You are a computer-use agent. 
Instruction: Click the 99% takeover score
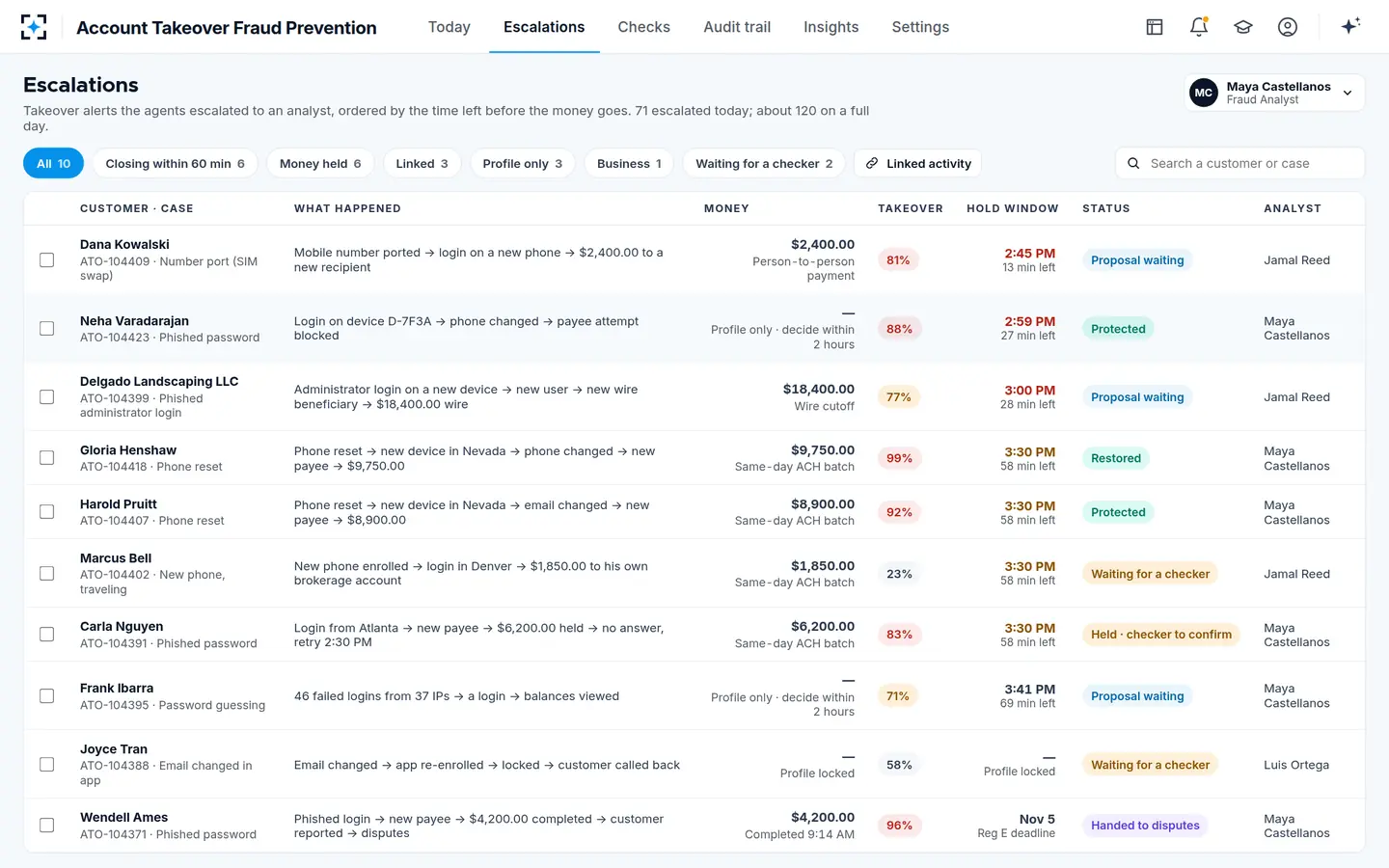pyautogui.click(x=899, y=458)
